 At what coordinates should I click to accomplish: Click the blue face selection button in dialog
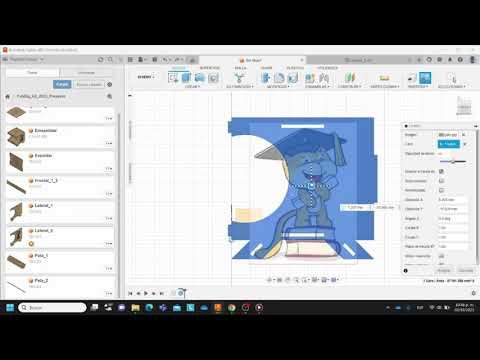point(449,144)
